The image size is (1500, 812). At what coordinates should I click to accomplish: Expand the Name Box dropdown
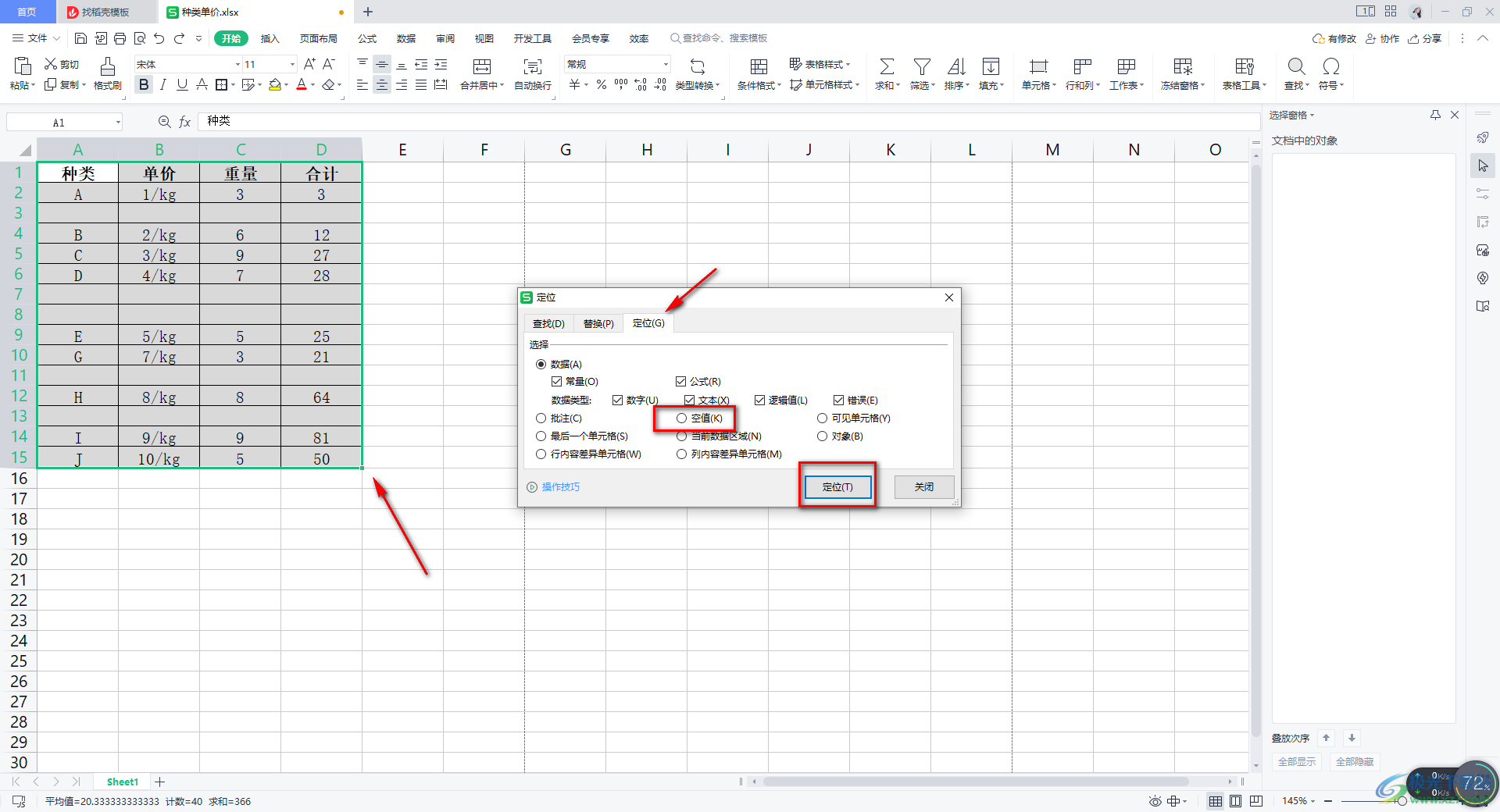tap(118, 122)
